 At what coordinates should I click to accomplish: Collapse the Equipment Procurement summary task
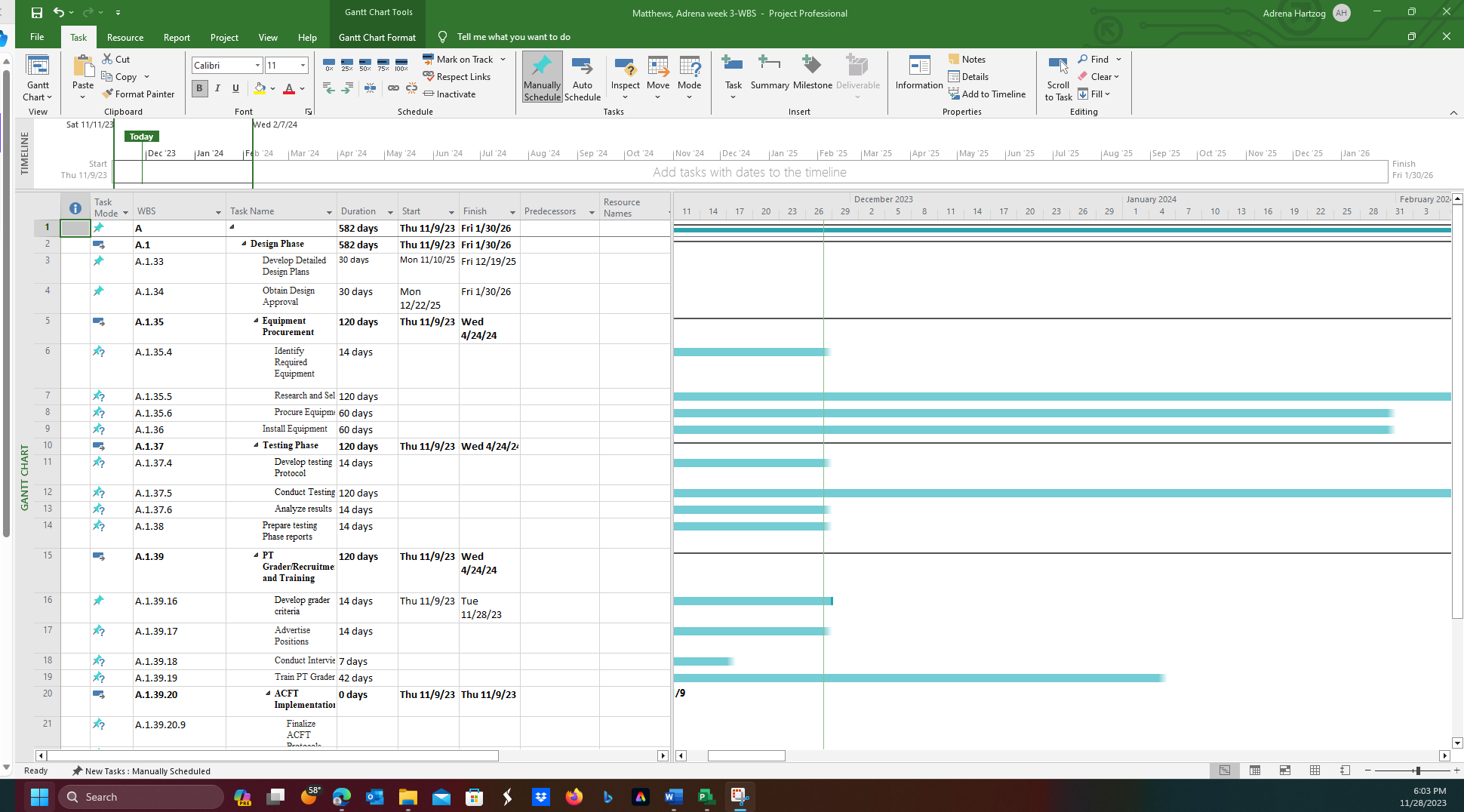click(256, 320)
